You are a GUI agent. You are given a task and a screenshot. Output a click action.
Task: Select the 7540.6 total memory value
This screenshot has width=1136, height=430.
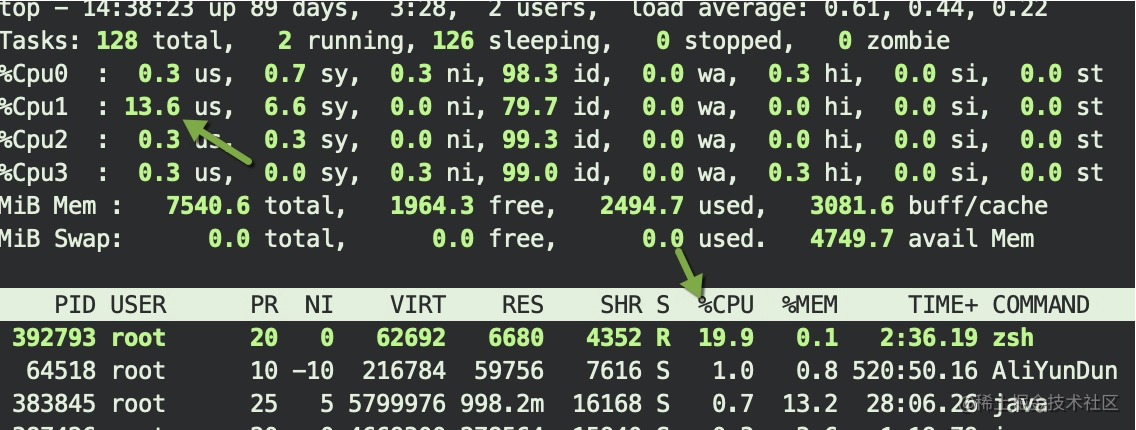pos(208,206)
